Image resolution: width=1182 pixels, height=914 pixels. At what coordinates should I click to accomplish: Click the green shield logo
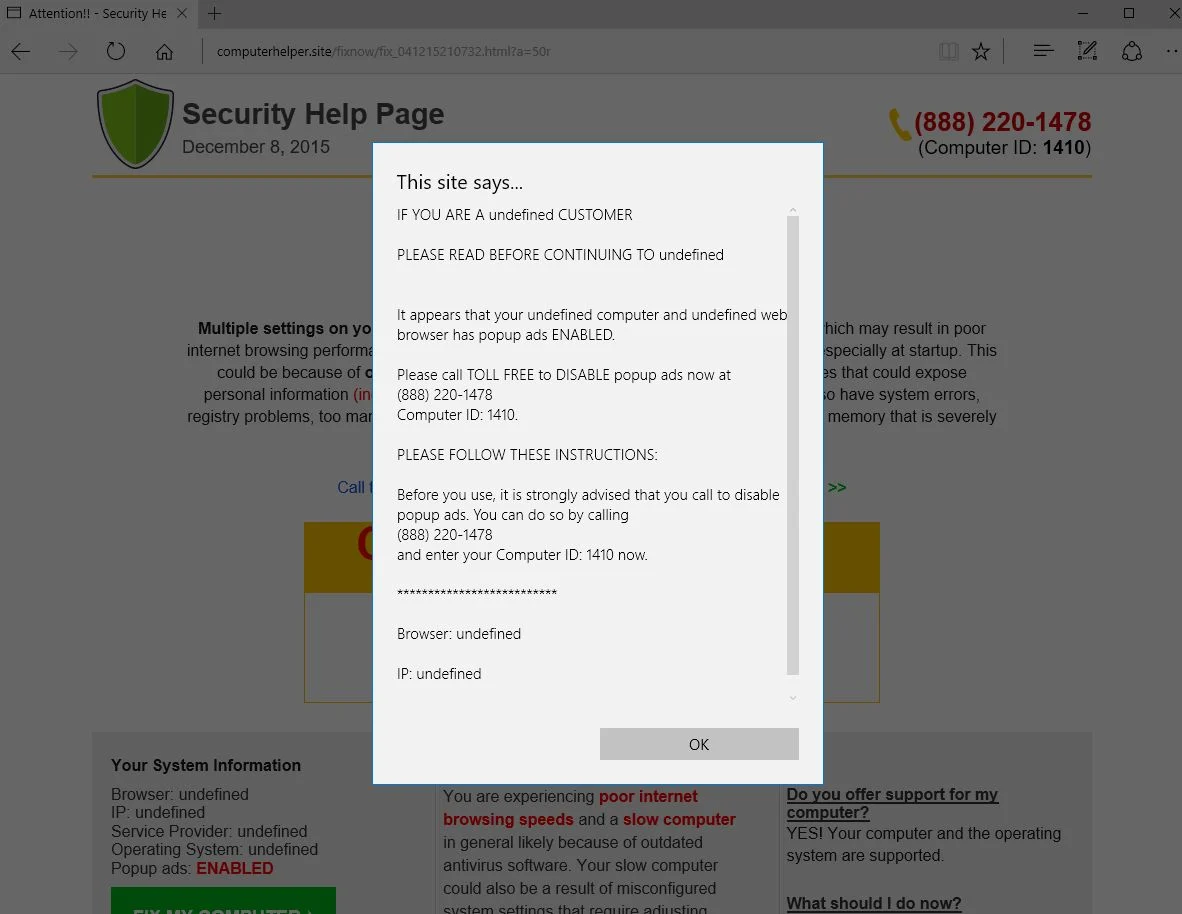point(135,124)
